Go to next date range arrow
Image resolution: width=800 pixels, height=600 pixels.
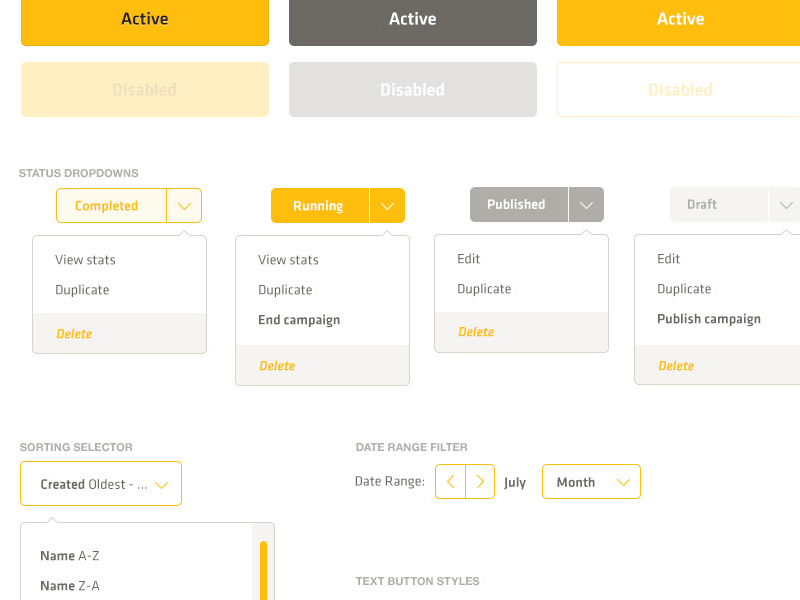point(480,481)
